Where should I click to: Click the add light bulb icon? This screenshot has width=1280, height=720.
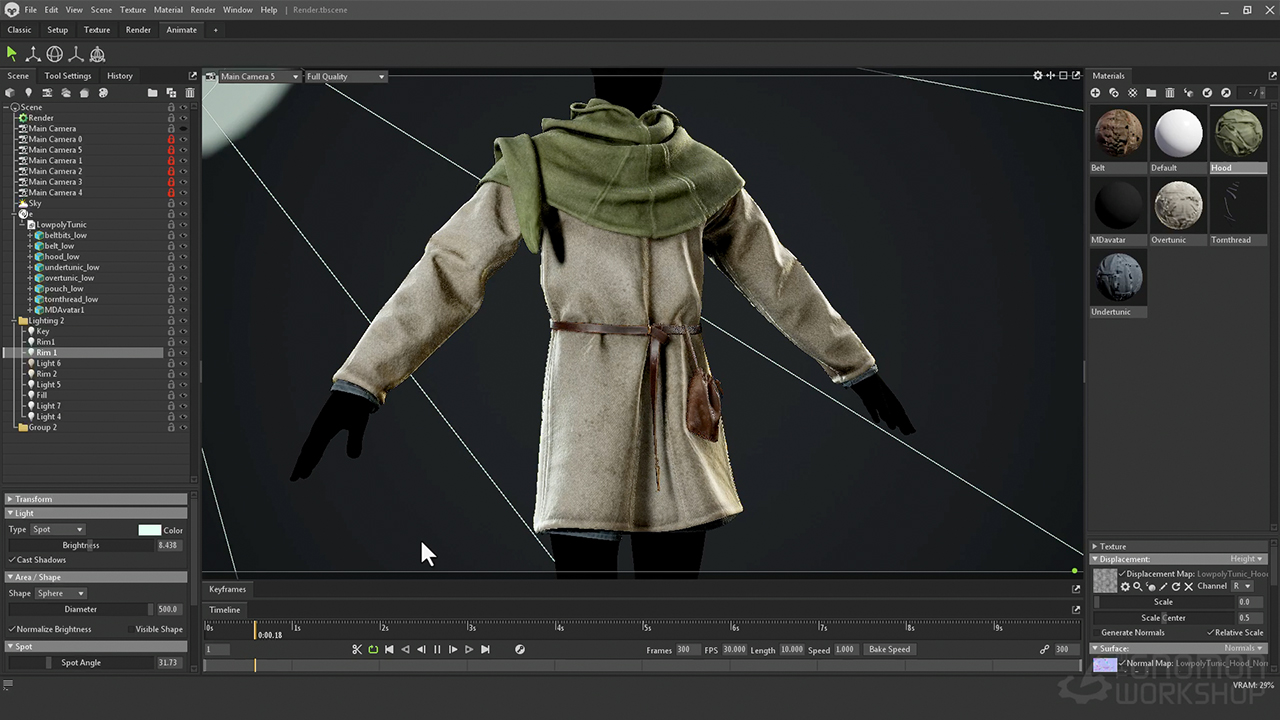[x=28, y=93]
